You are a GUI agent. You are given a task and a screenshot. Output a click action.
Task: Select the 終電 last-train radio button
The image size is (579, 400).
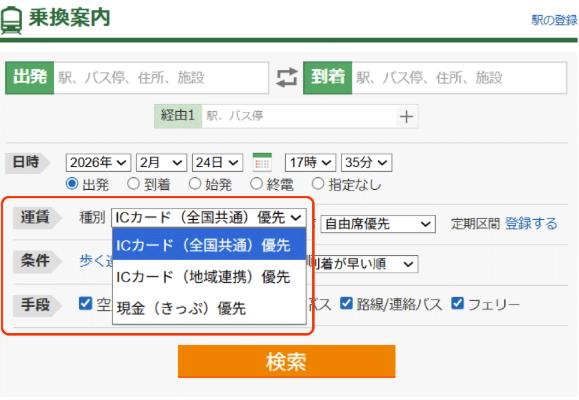pos(256,184)
